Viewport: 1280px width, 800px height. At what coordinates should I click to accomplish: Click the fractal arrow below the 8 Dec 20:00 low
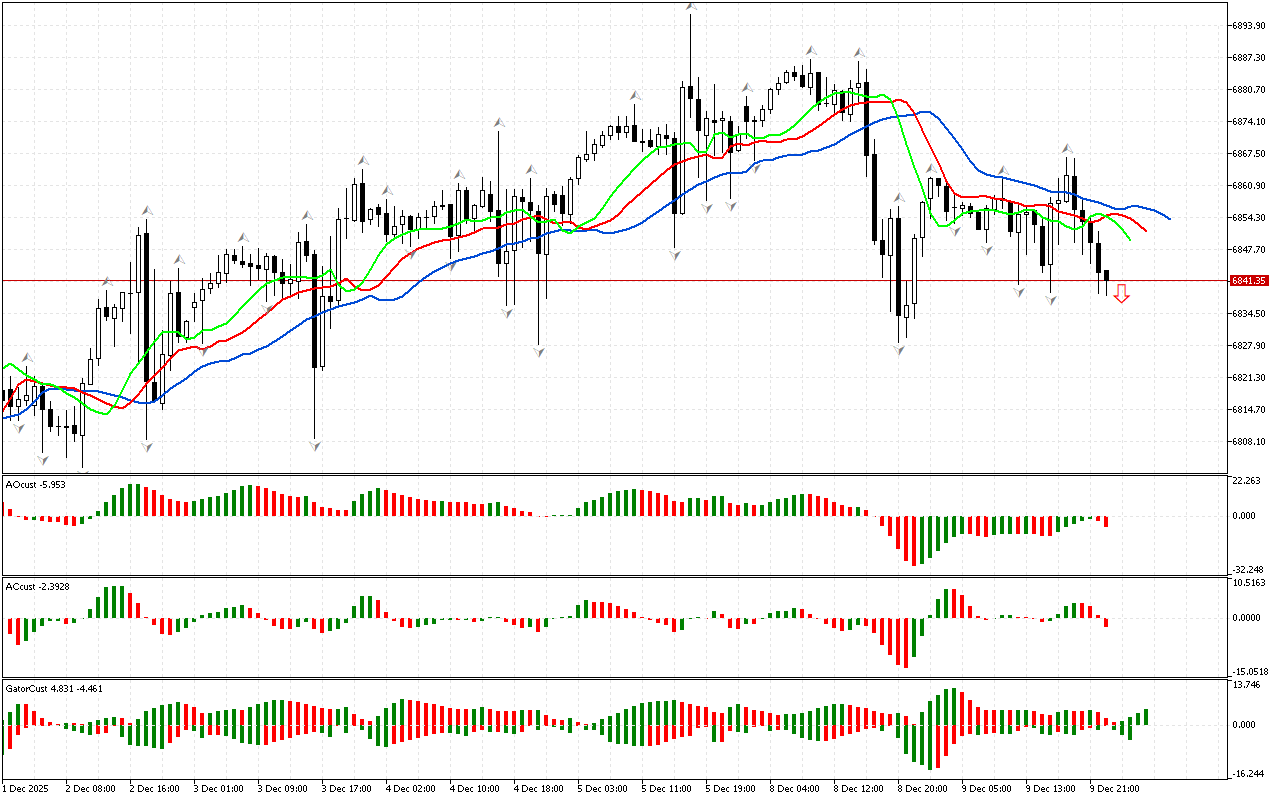coord(900,350)
